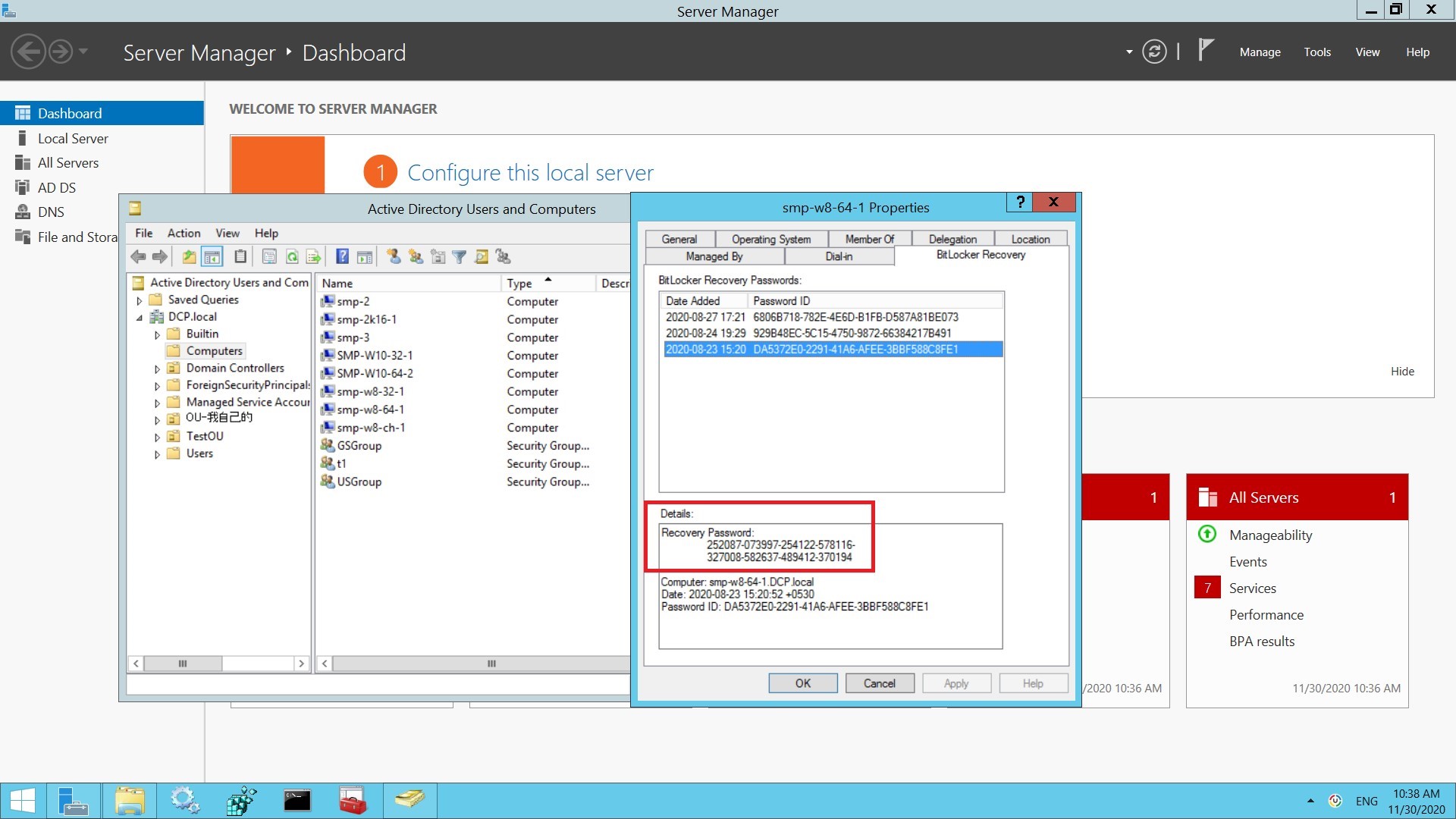
Task: Click the green Refresh icon in ADUC toolbar
Action: pyautogui.click(x=292, y=257)
